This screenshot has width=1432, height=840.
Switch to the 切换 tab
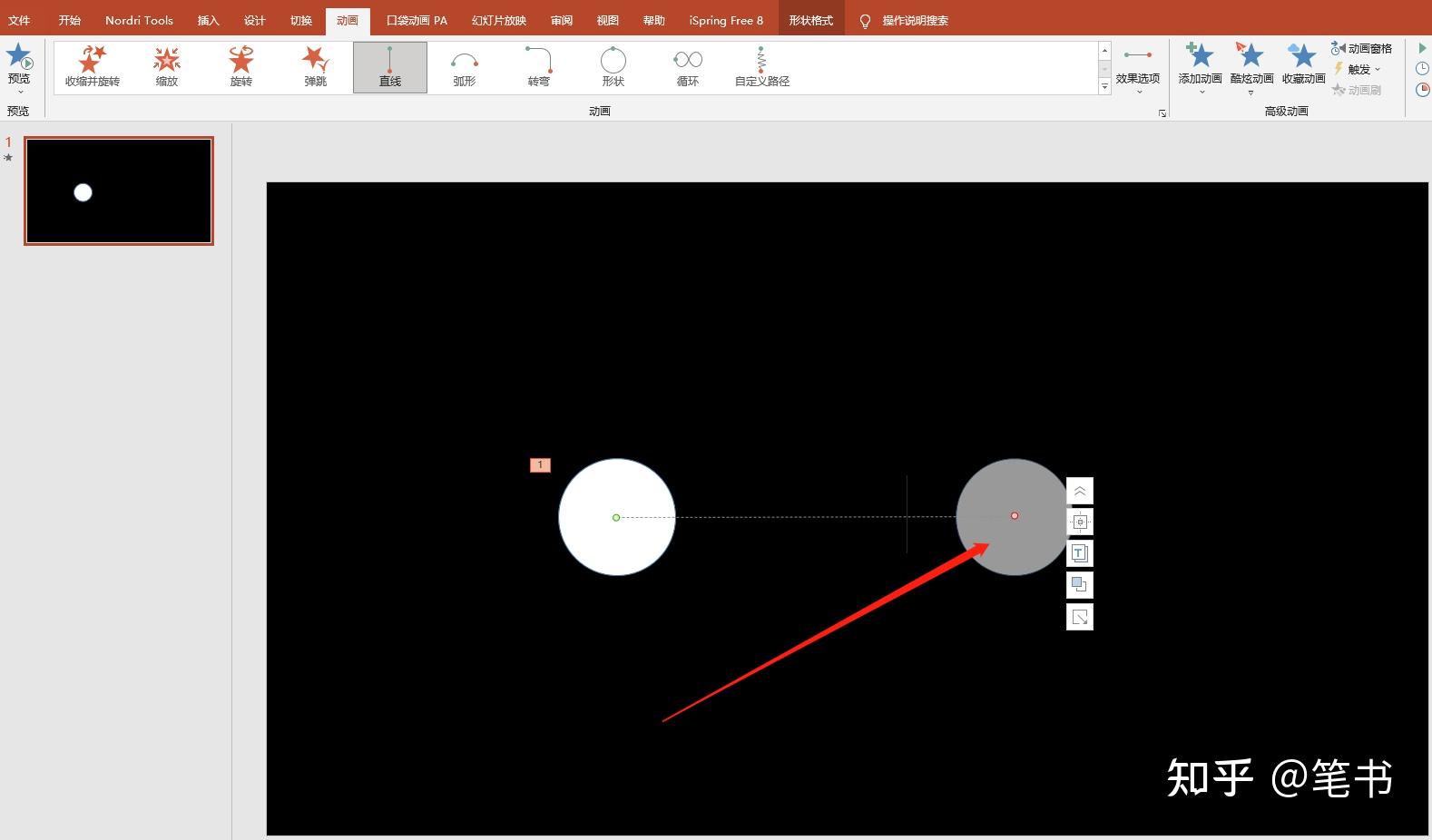click(301, 20)
